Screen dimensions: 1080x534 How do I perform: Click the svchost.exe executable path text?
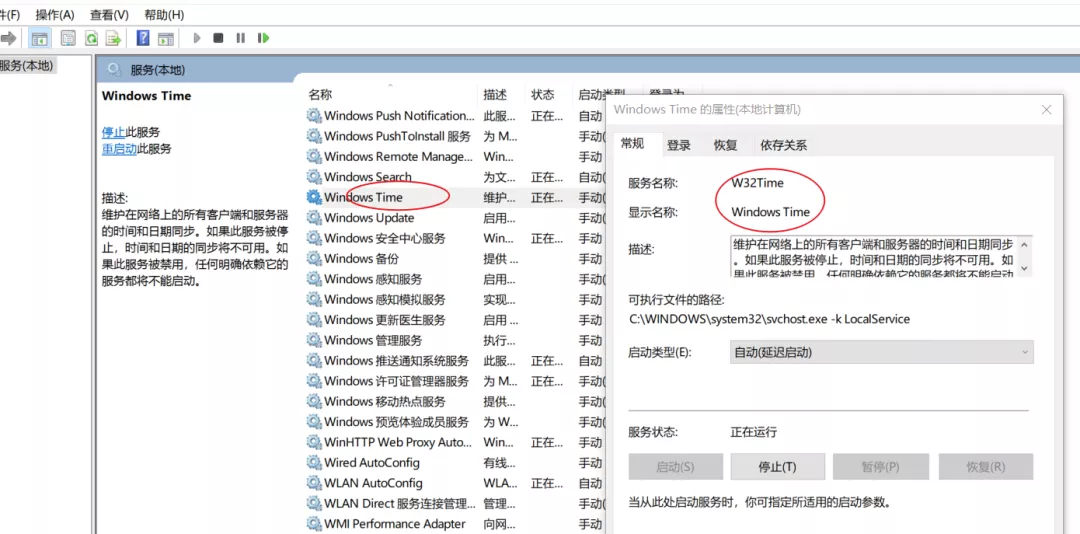769,319
